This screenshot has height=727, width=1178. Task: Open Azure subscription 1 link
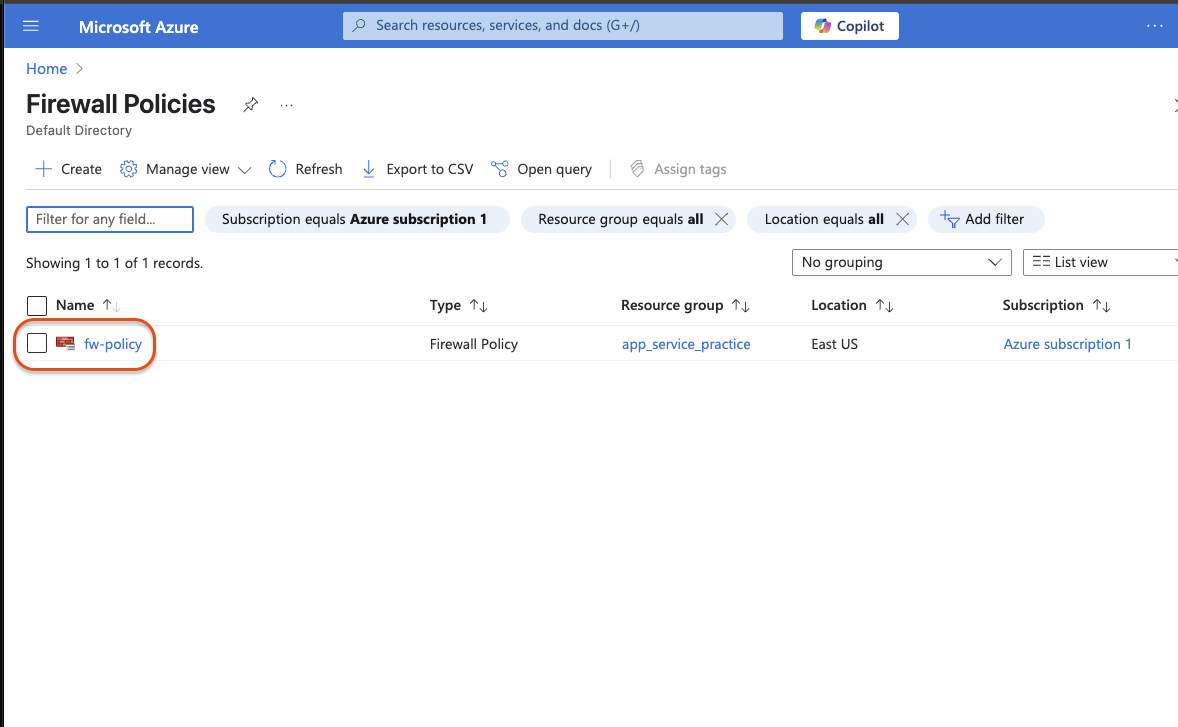click(1068, 344)
